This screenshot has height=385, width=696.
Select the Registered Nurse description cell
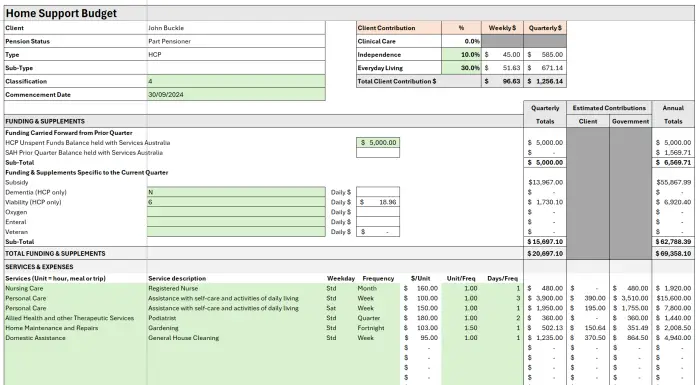pos(236,288)
